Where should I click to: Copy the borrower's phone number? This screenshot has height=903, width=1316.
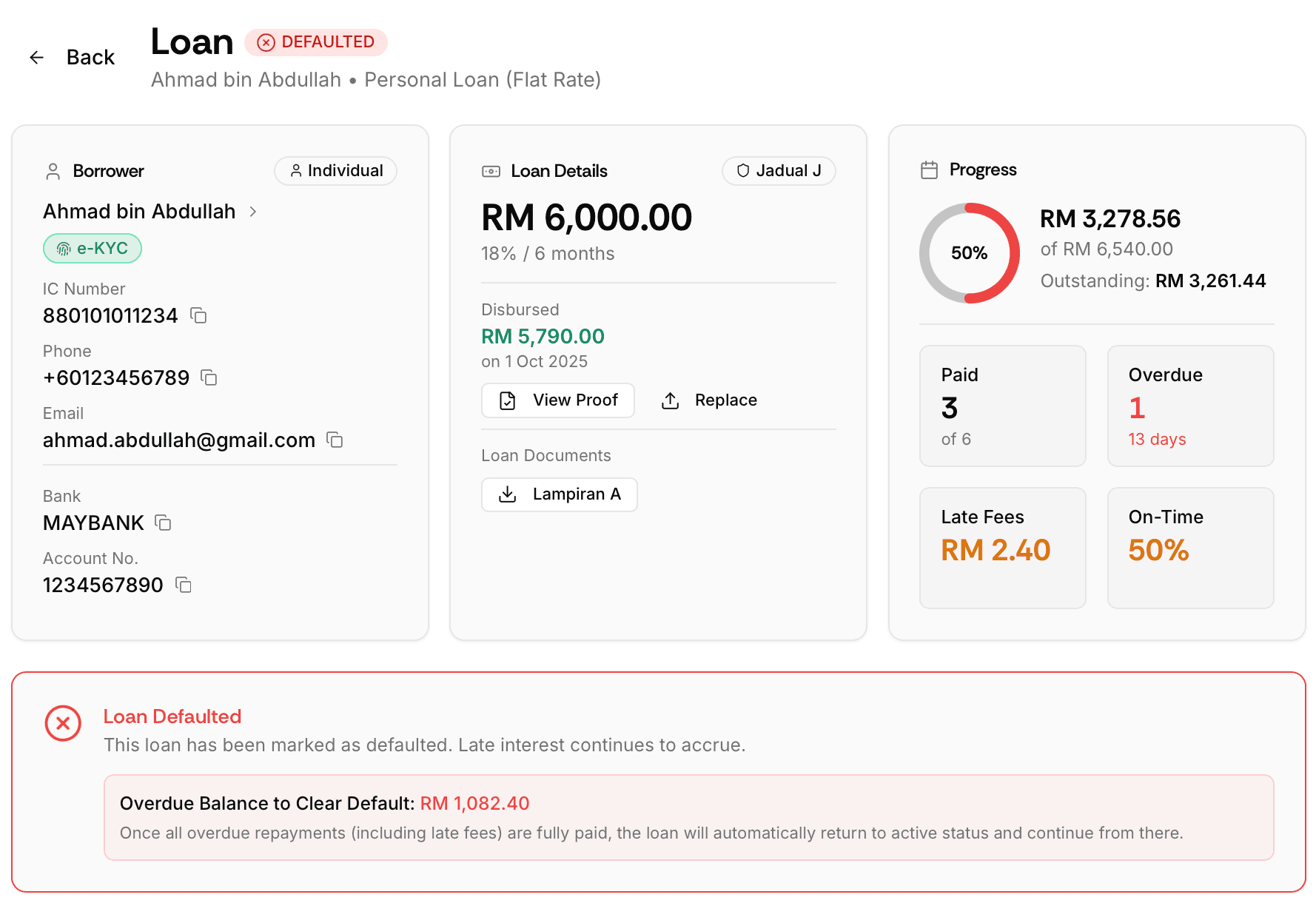(x=208, y=377)
